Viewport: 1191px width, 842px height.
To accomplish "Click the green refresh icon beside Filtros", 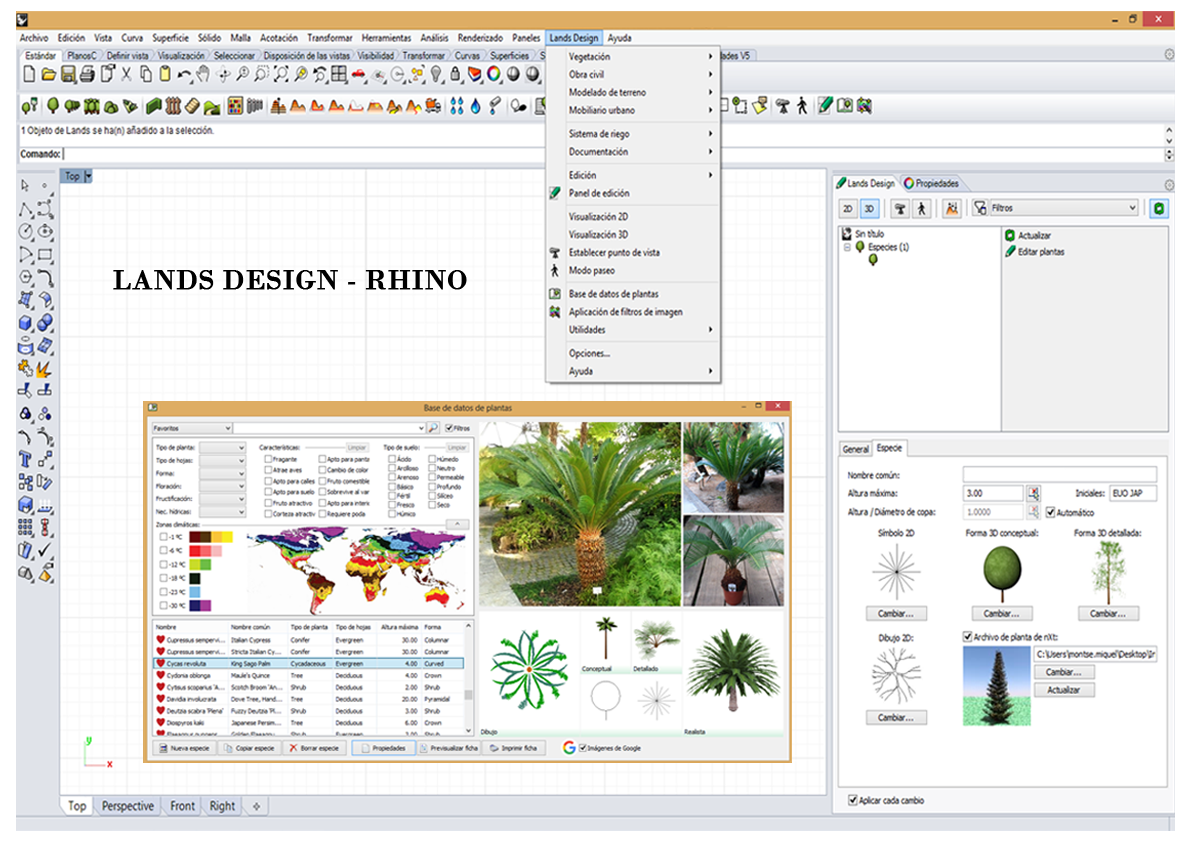I will [1158, 208].
